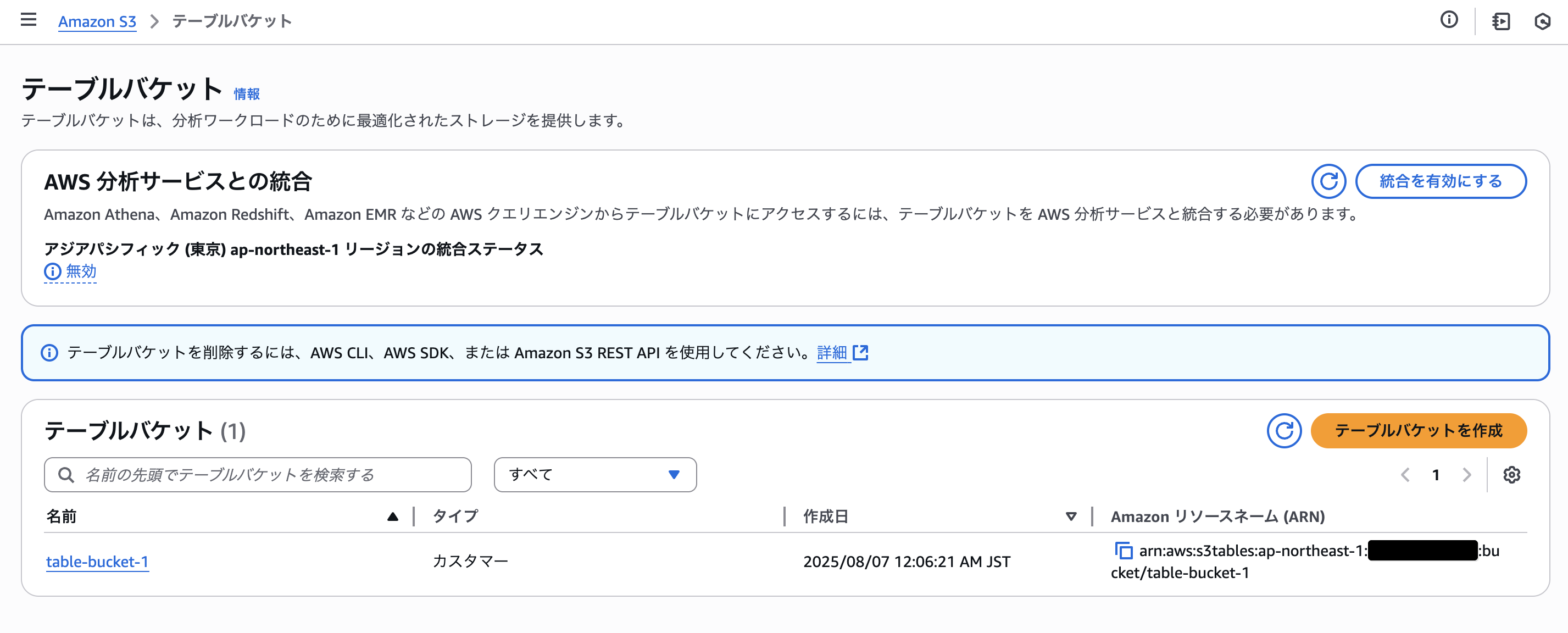Open the 情報 info link next to title
Viewport: 1568px width, 633px height.
(x=247, y=94)
